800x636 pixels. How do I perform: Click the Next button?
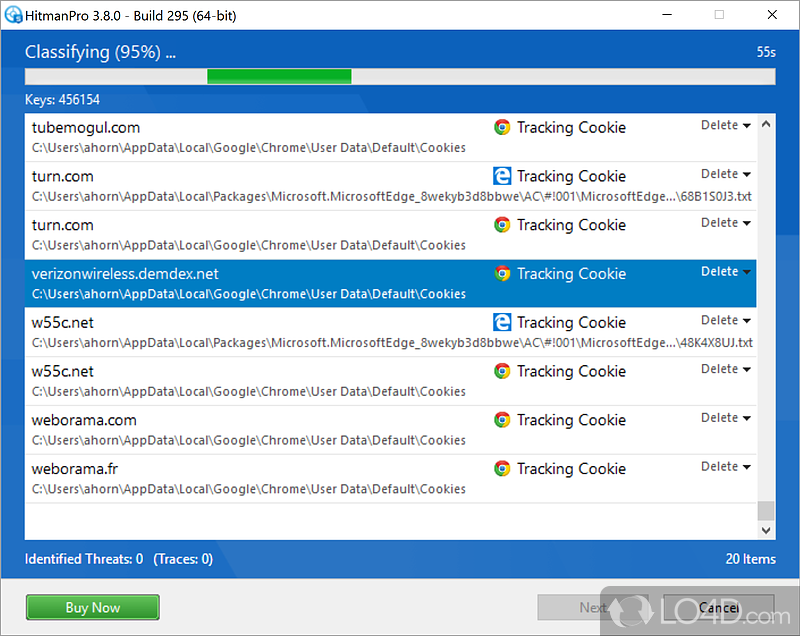click(x=592, y=607)
